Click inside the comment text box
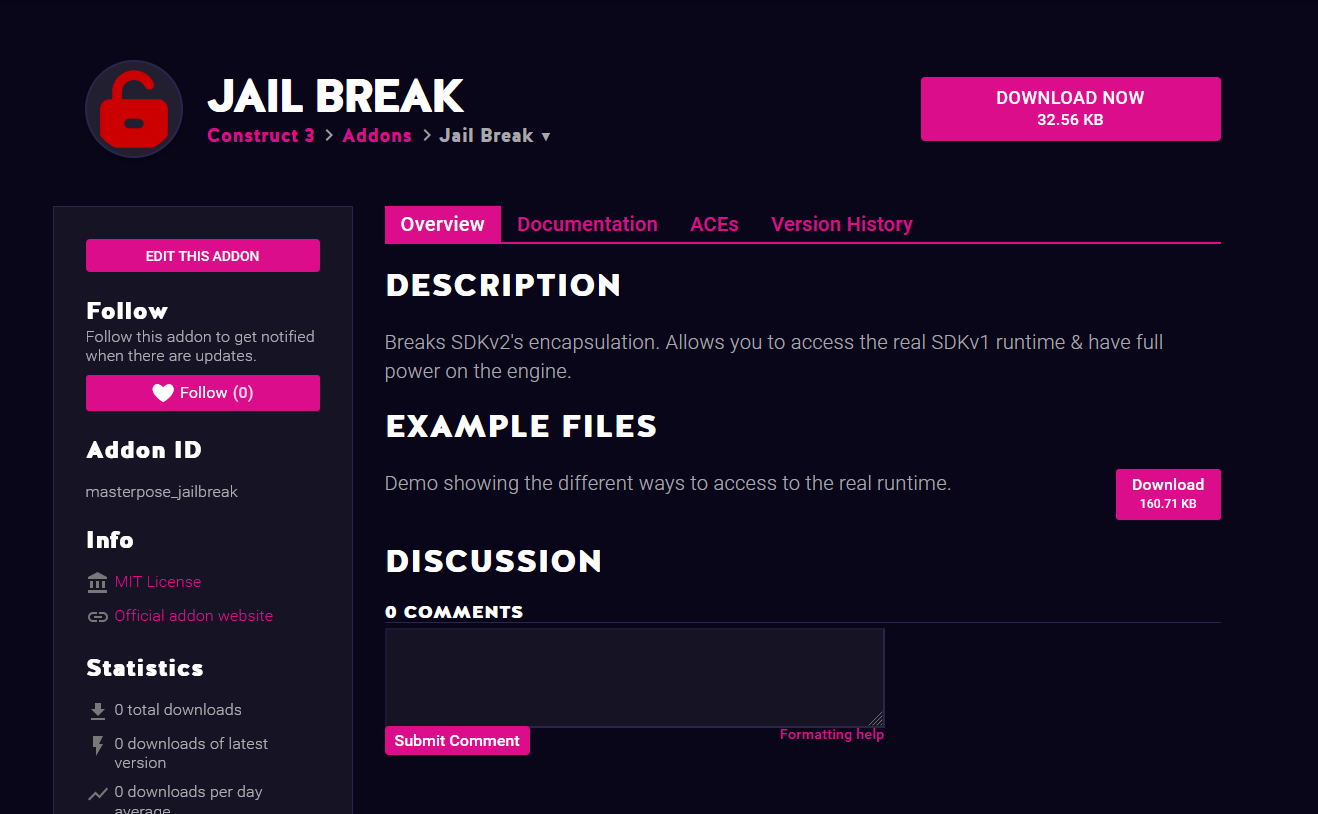 tap(635, 677)
